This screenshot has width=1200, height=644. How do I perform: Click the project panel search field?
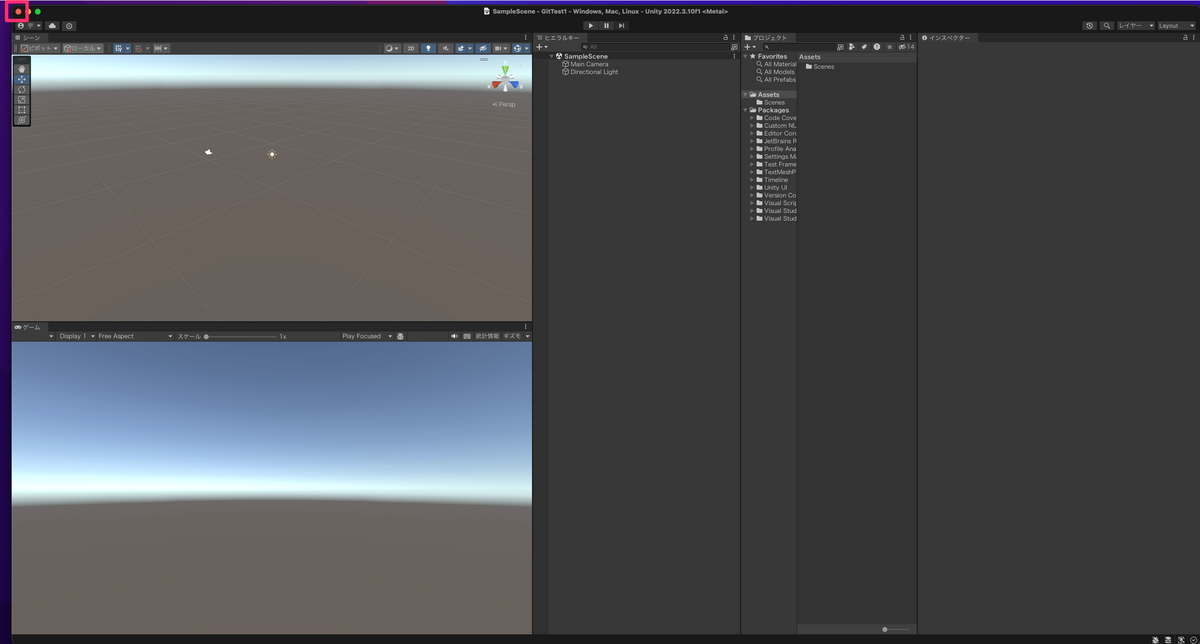[798, 47]
